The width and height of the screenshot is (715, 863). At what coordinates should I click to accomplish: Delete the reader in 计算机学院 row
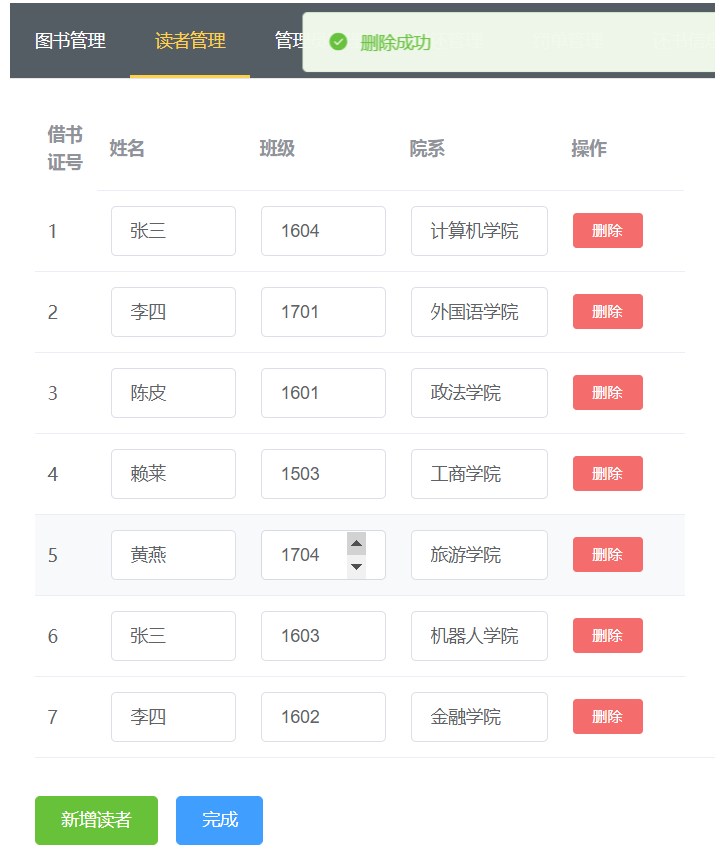[x=607, y=231]
